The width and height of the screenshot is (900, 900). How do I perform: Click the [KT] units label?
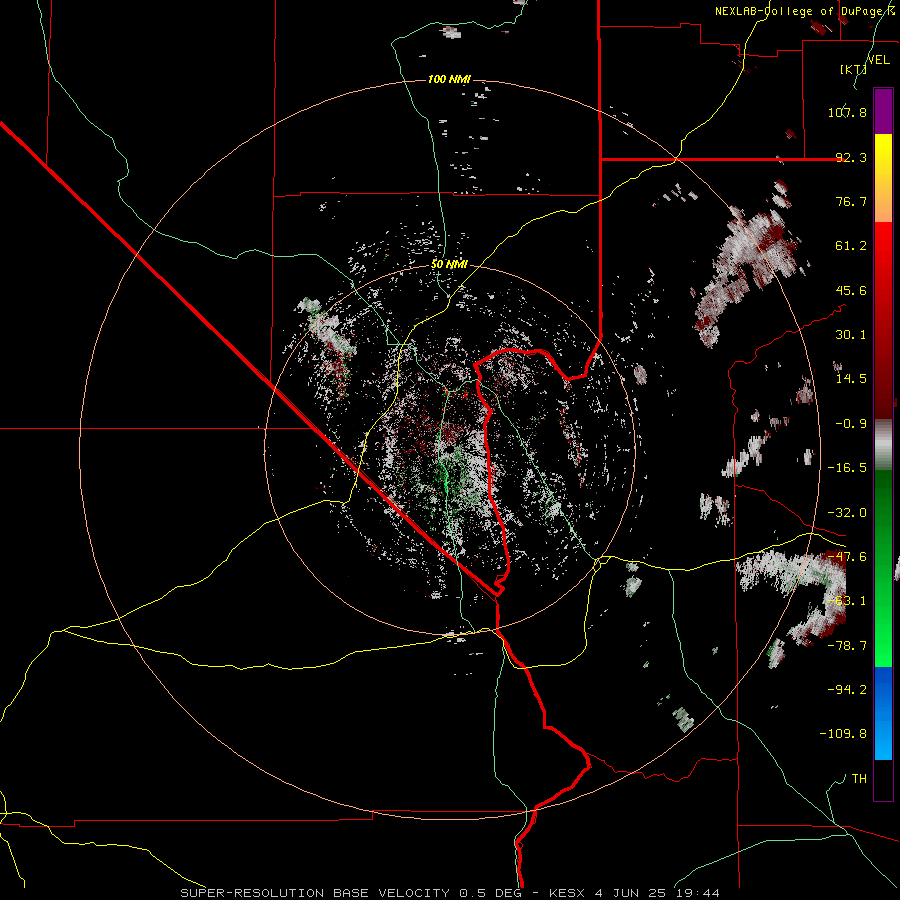(853, 69)
